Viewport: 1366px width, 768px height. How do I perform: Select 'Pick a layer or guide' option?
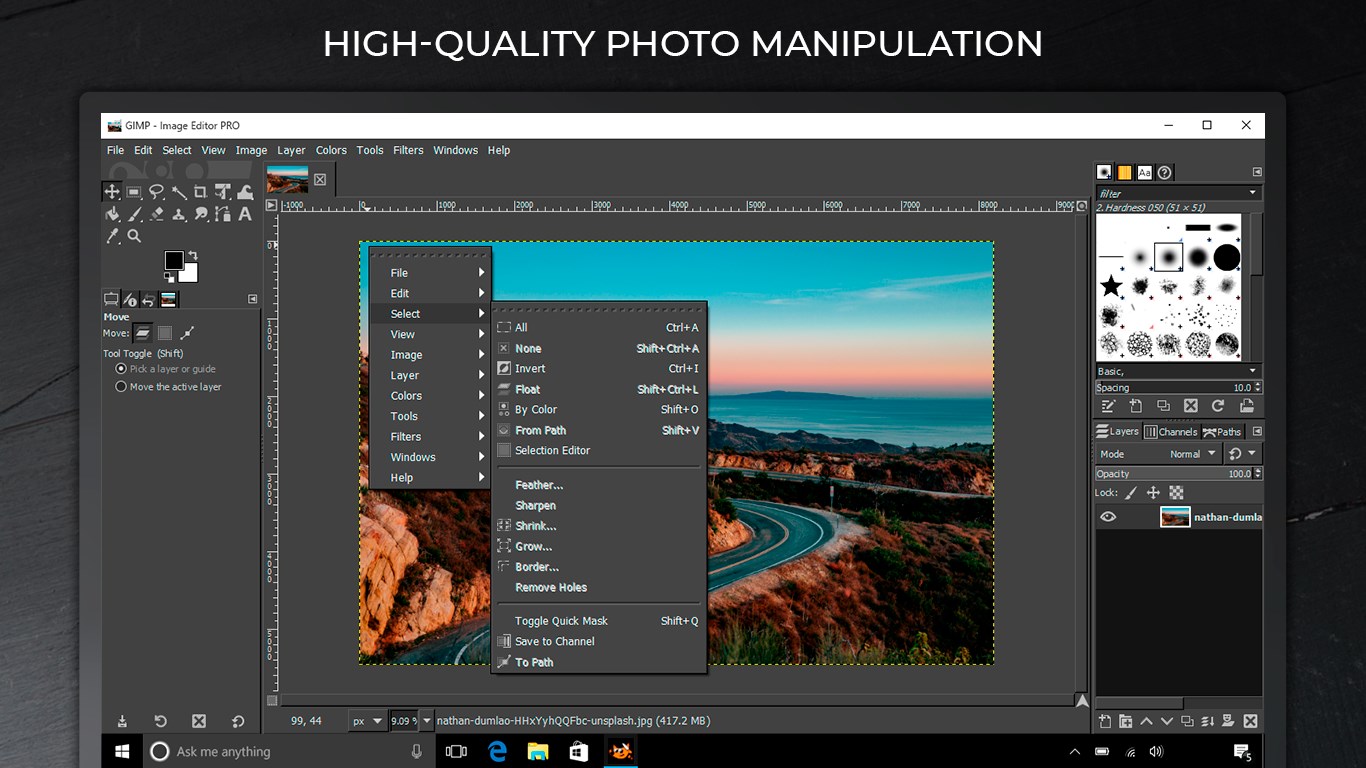[165, 369]
